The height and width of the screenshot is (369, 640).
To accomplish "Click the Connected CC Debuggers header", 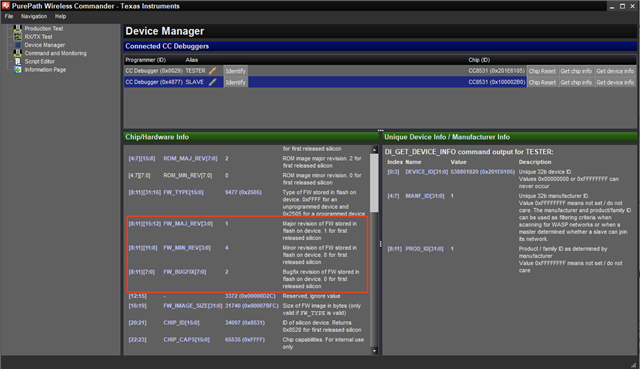I will 380,46.
